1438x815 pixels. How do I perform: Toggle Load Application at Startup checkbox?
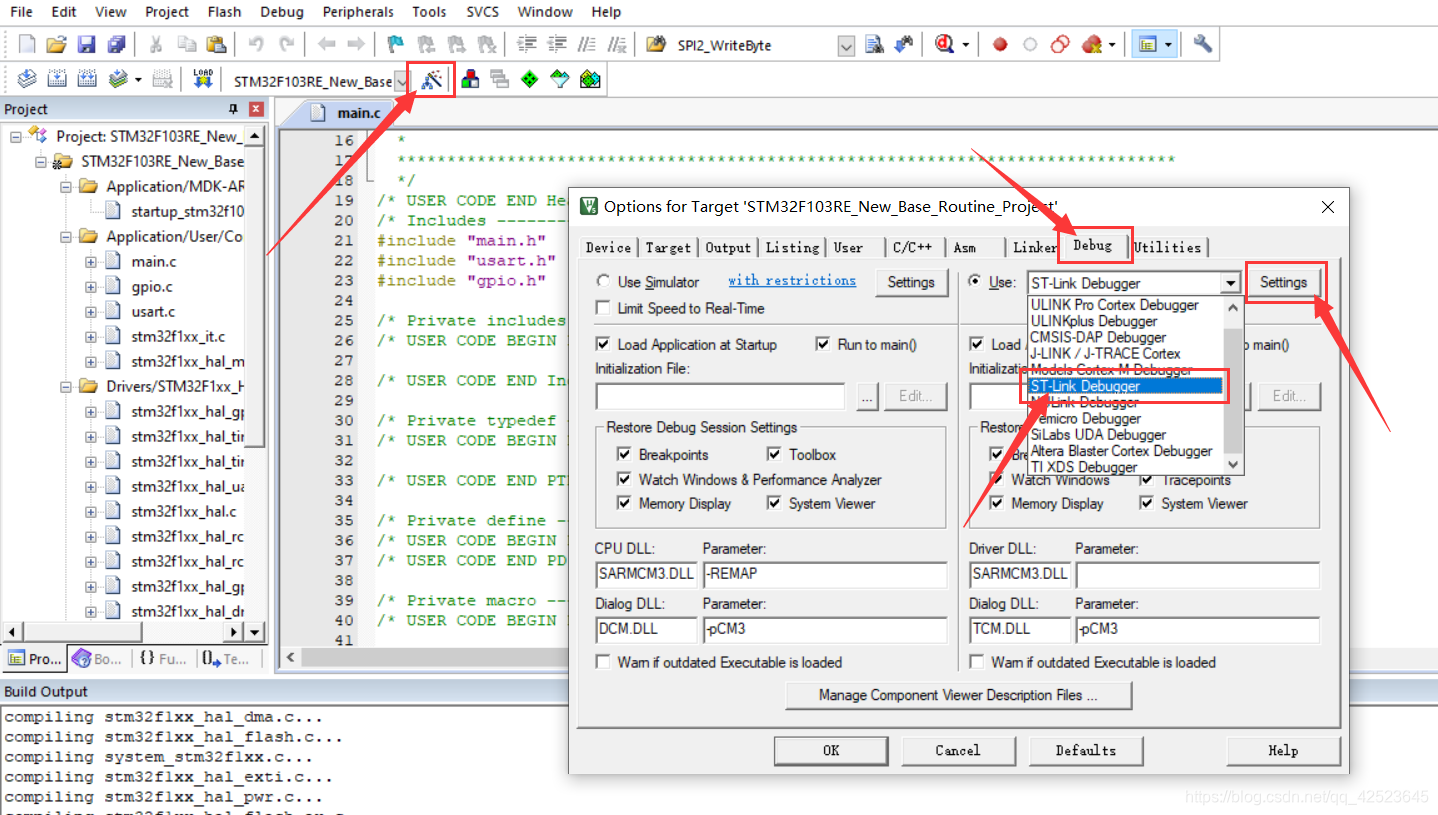point(603,344)
